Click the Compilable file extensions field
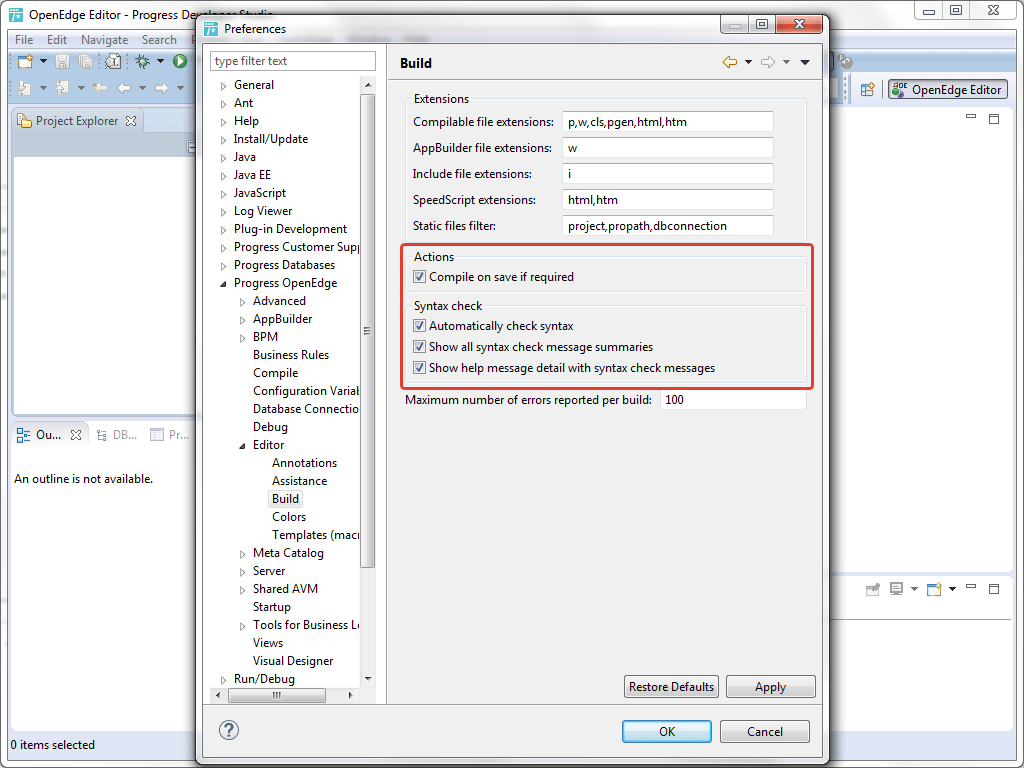This screenshot has height=768, width=1024. [x=667, y=122]
